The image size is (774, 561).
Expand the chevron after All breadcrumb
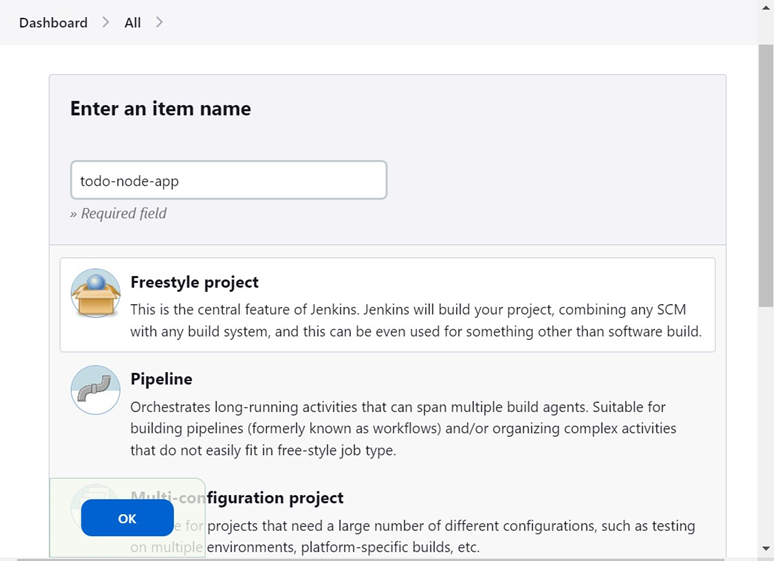(x=159, y=22)
